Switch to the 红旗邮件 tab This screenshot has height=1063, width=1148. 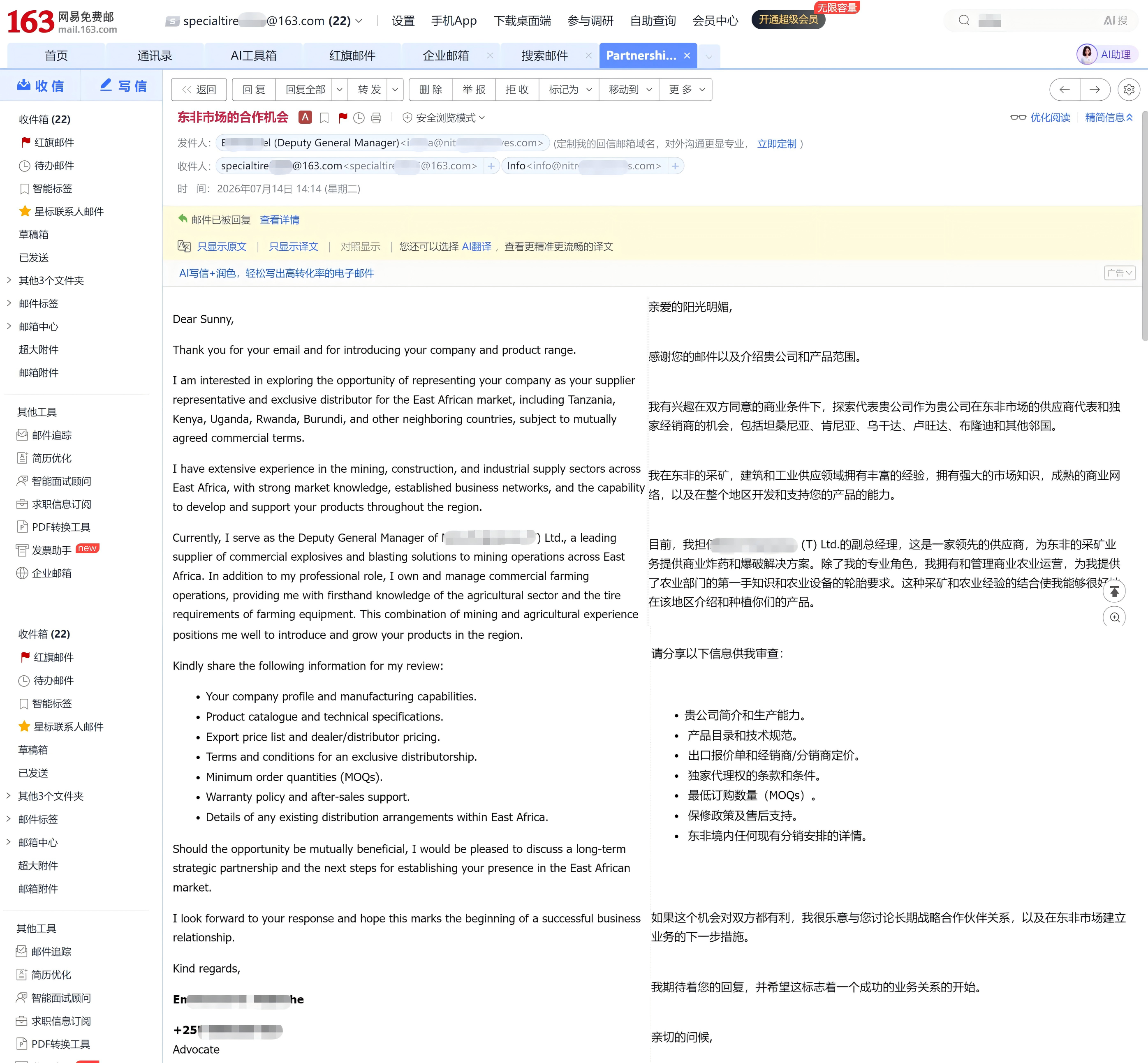click(x=352, y=56)
